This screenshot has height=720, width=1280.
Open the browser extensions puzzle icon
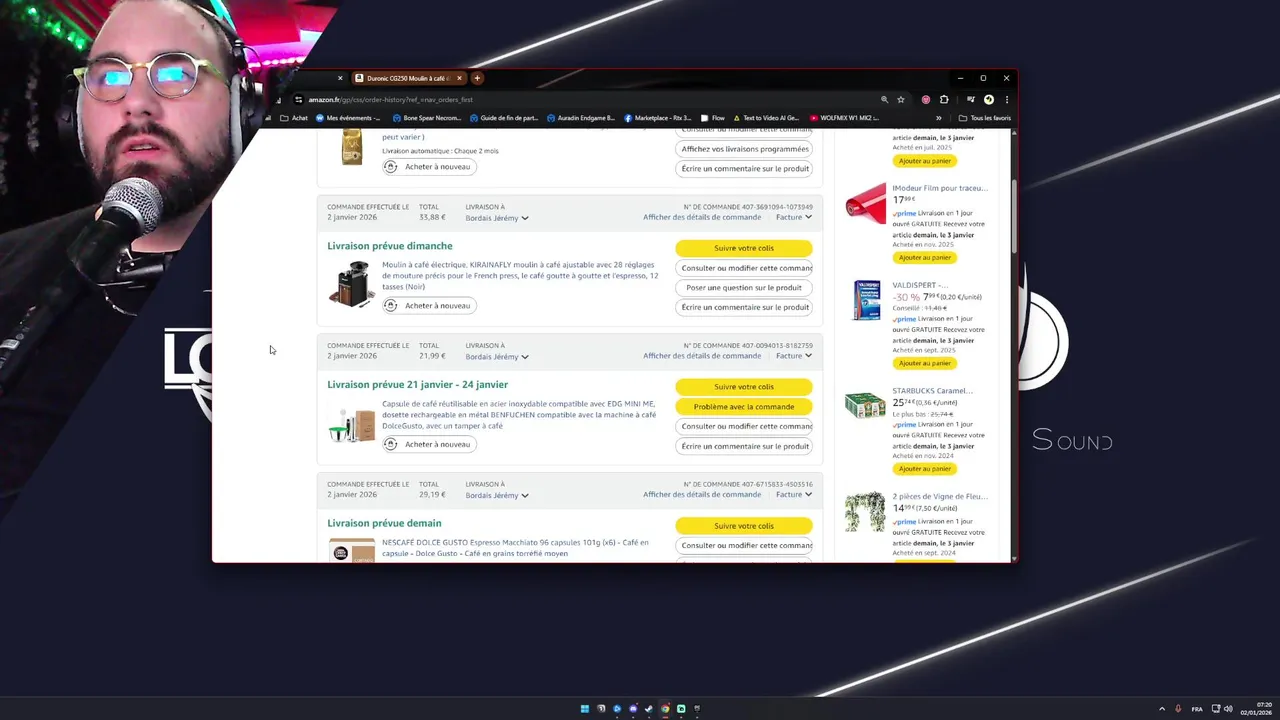tap(944, 100)
